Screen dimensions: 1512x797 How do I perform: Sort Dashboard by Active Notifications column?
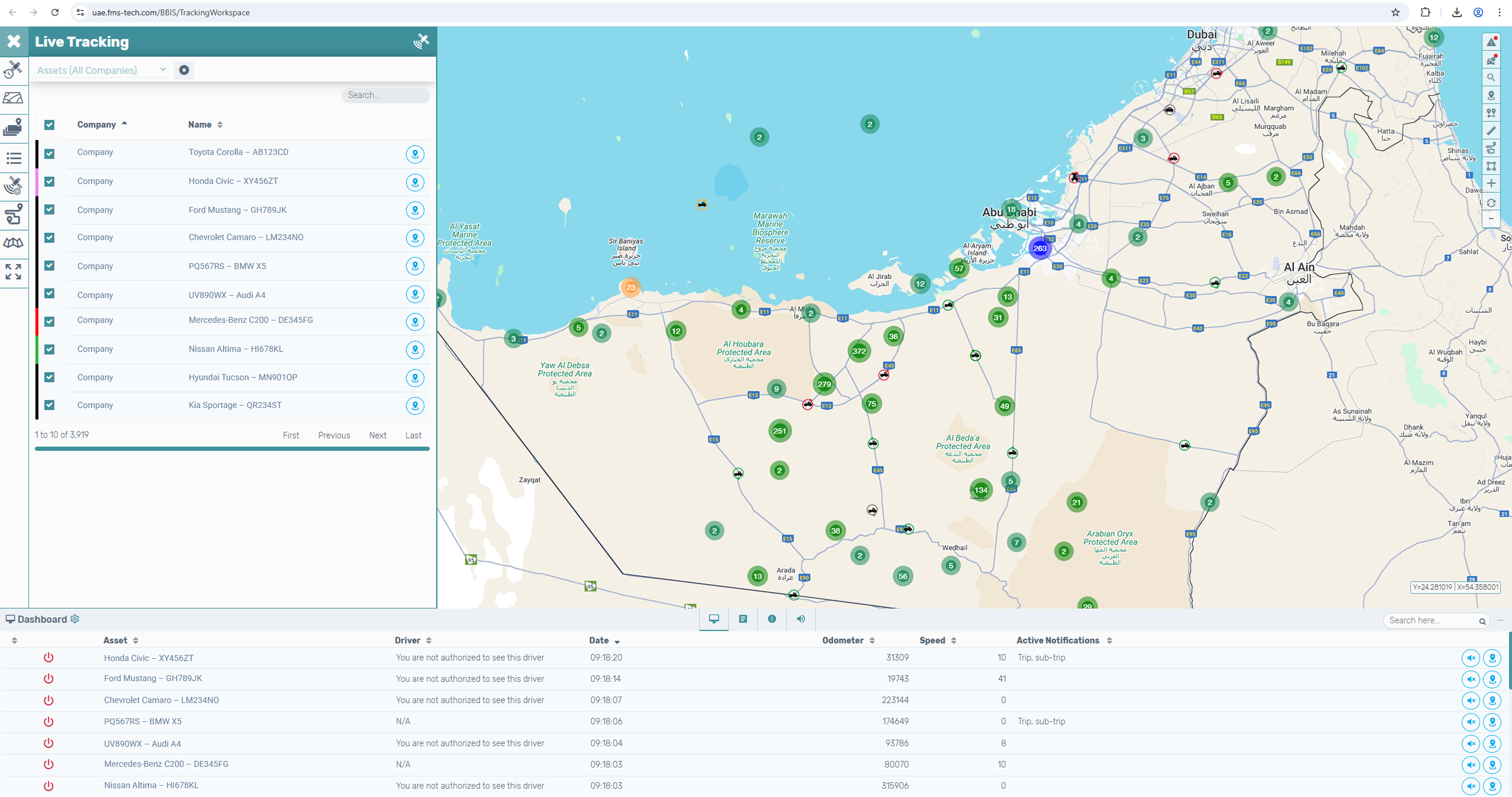point(1064,640)
